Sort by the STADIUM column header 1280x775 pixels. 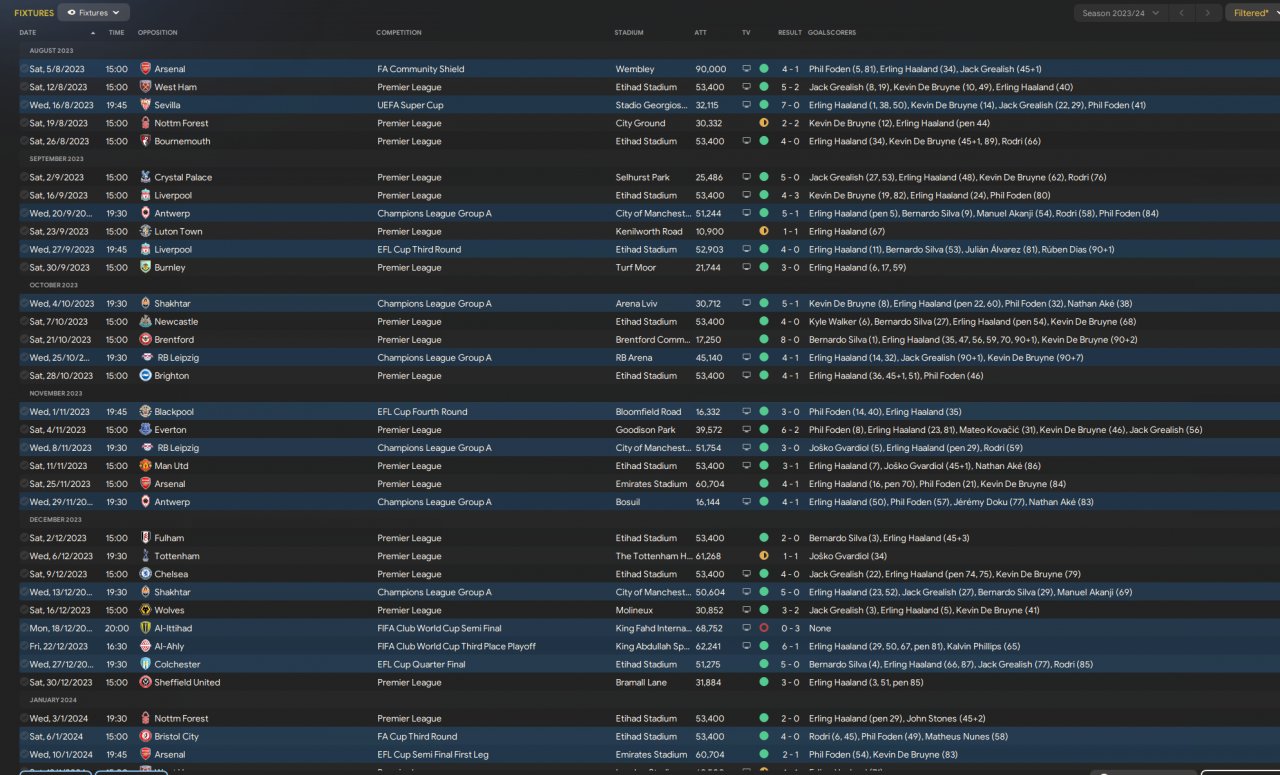pos(629,33)
